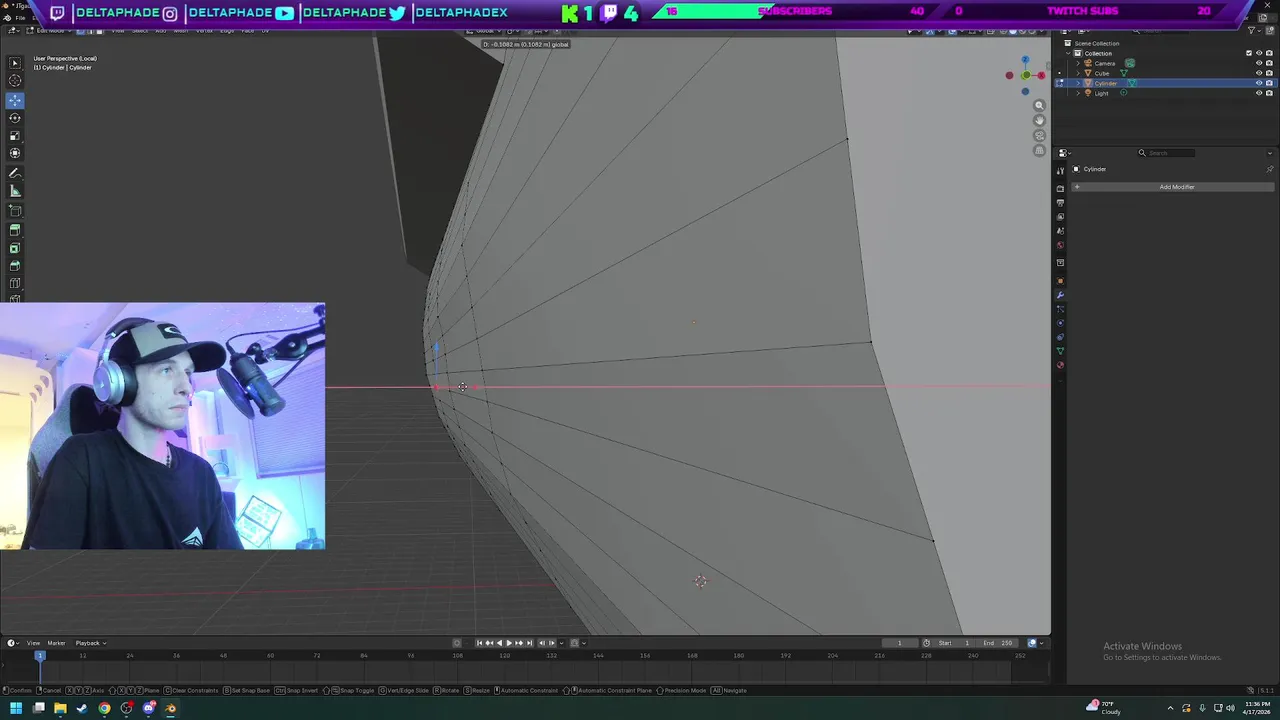
Task: Click the viewport pan hand icon
Action: click(x=1039, y=120)
